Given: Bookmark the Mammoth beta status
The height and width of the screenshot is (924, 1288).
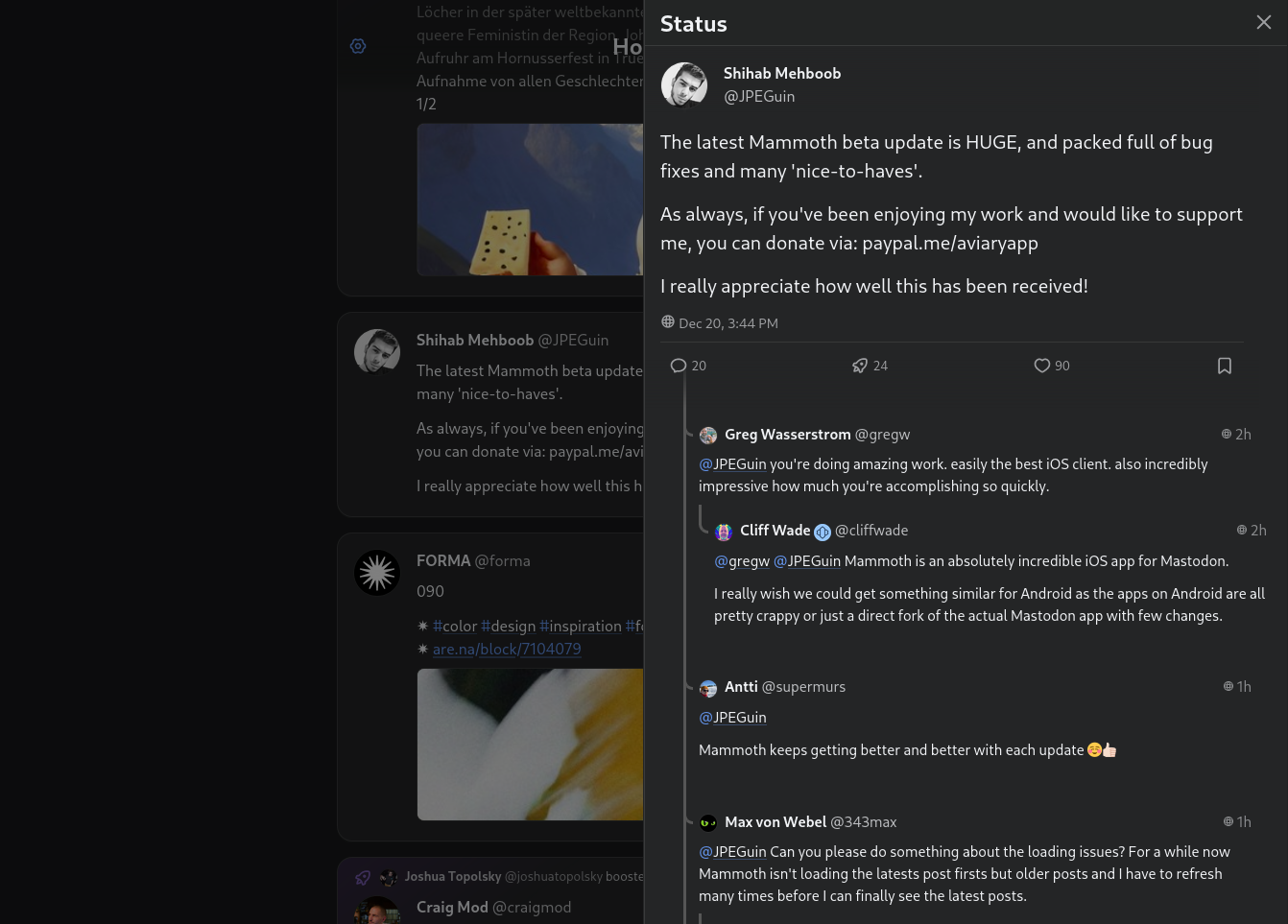Looking at the screenshot, I should (x=1224, y=366).
